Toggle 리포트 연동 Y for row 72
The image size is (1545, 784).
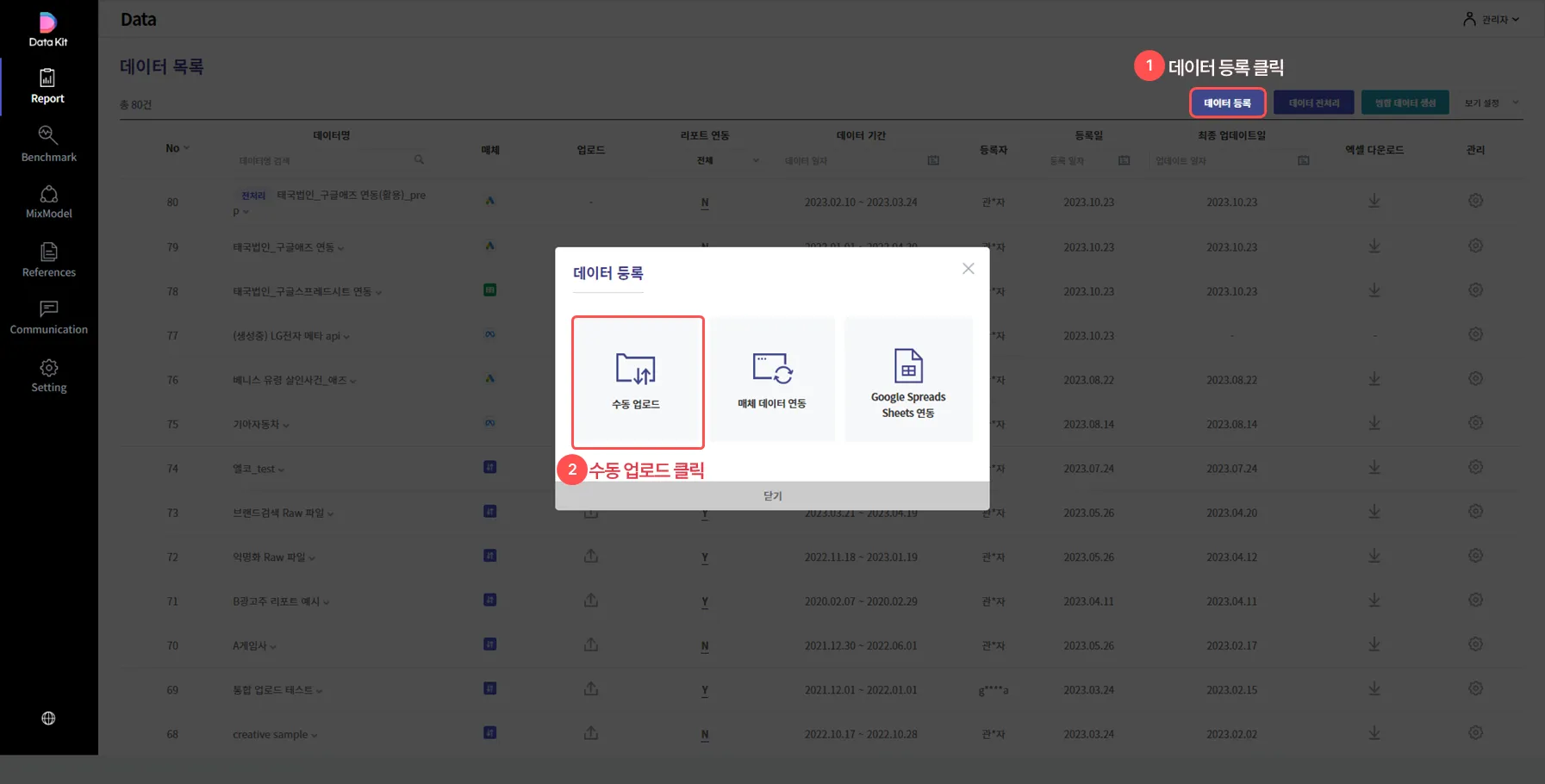(705, 557)
